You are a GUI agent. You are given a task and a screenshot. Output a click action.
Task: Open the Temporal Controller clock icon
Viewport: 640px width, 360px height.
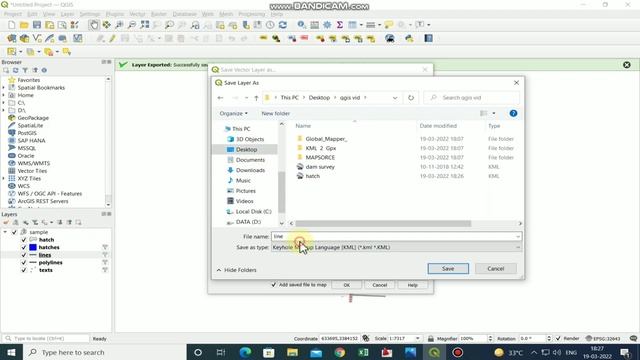coord(270,25)
